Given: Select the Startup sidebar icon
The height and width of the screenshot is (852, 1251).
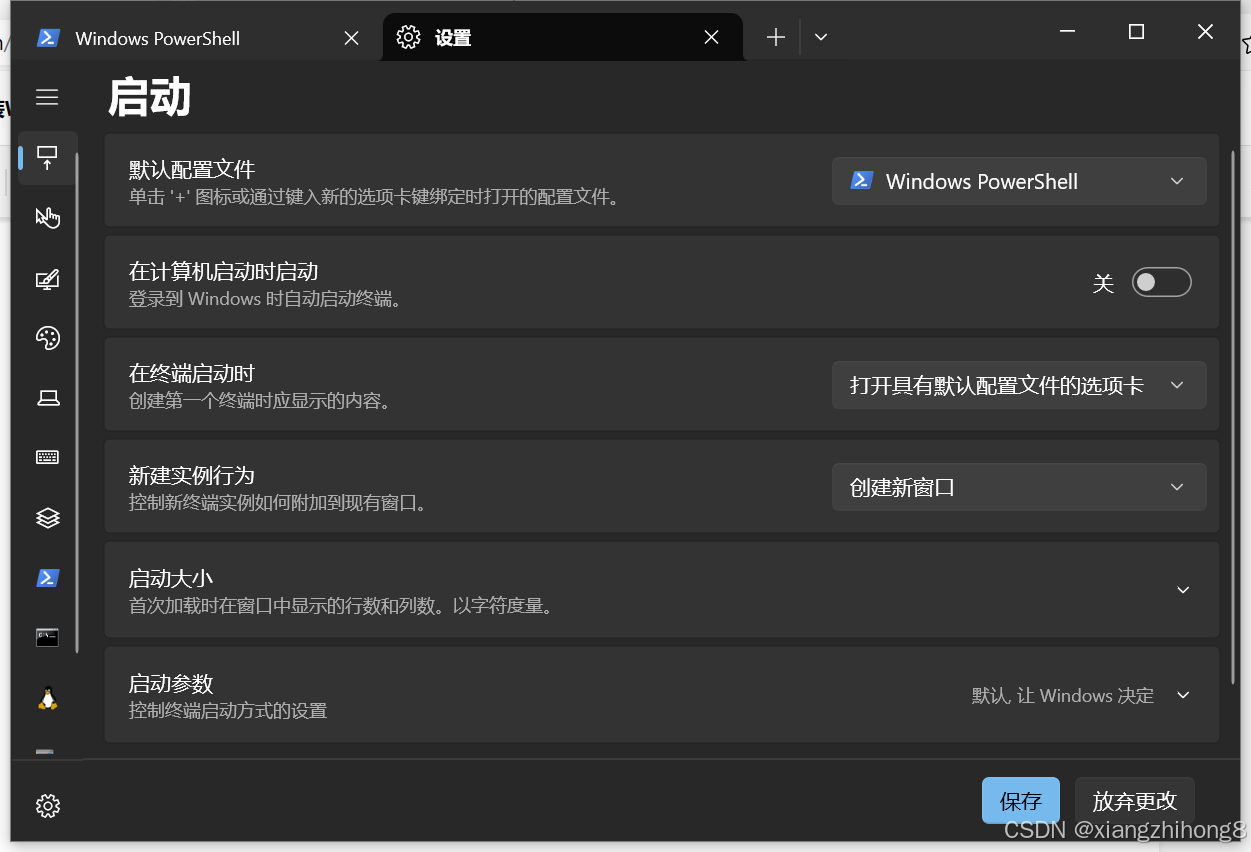Looking at the screenshot, I should (x=47, y=158).
